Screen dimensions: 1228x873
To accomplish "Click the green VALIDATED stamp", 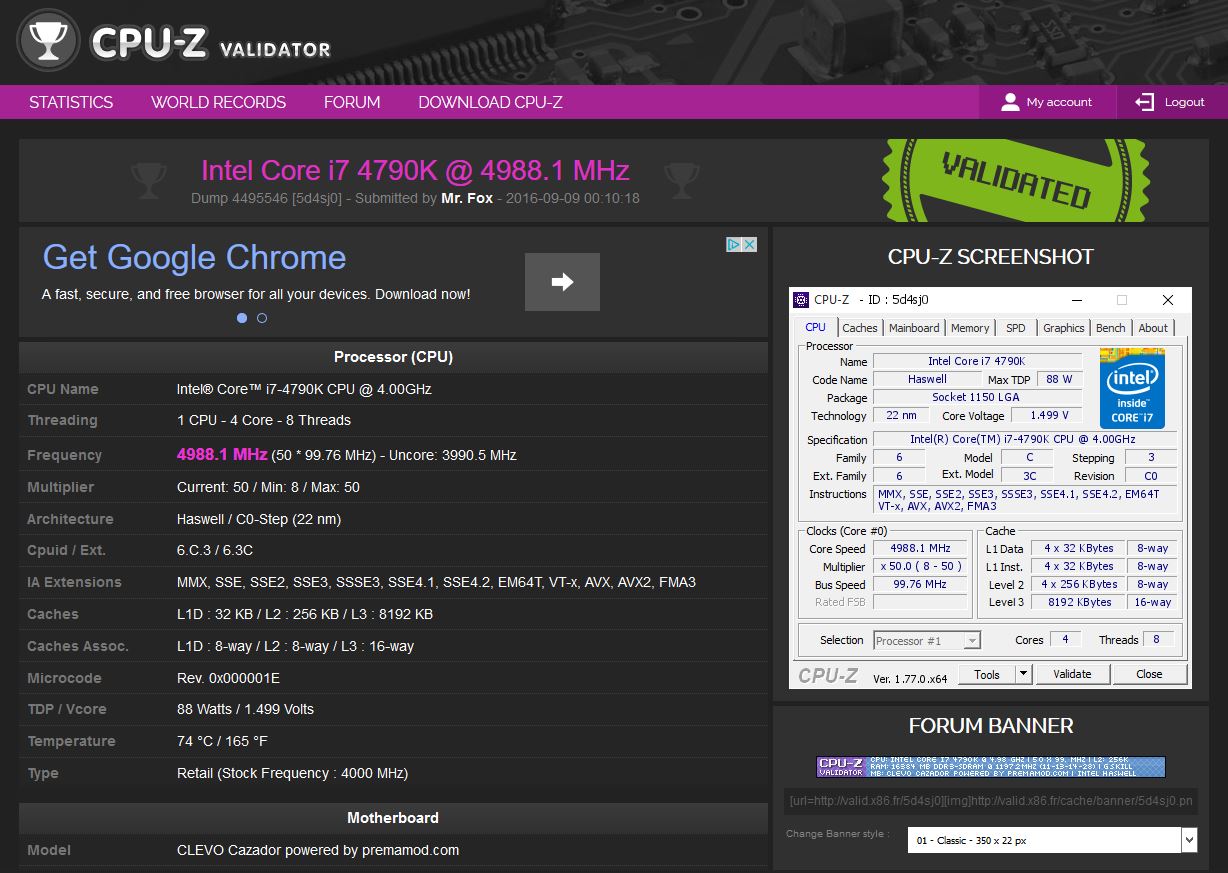I will pyautogui.click(x=1017, y=181).
